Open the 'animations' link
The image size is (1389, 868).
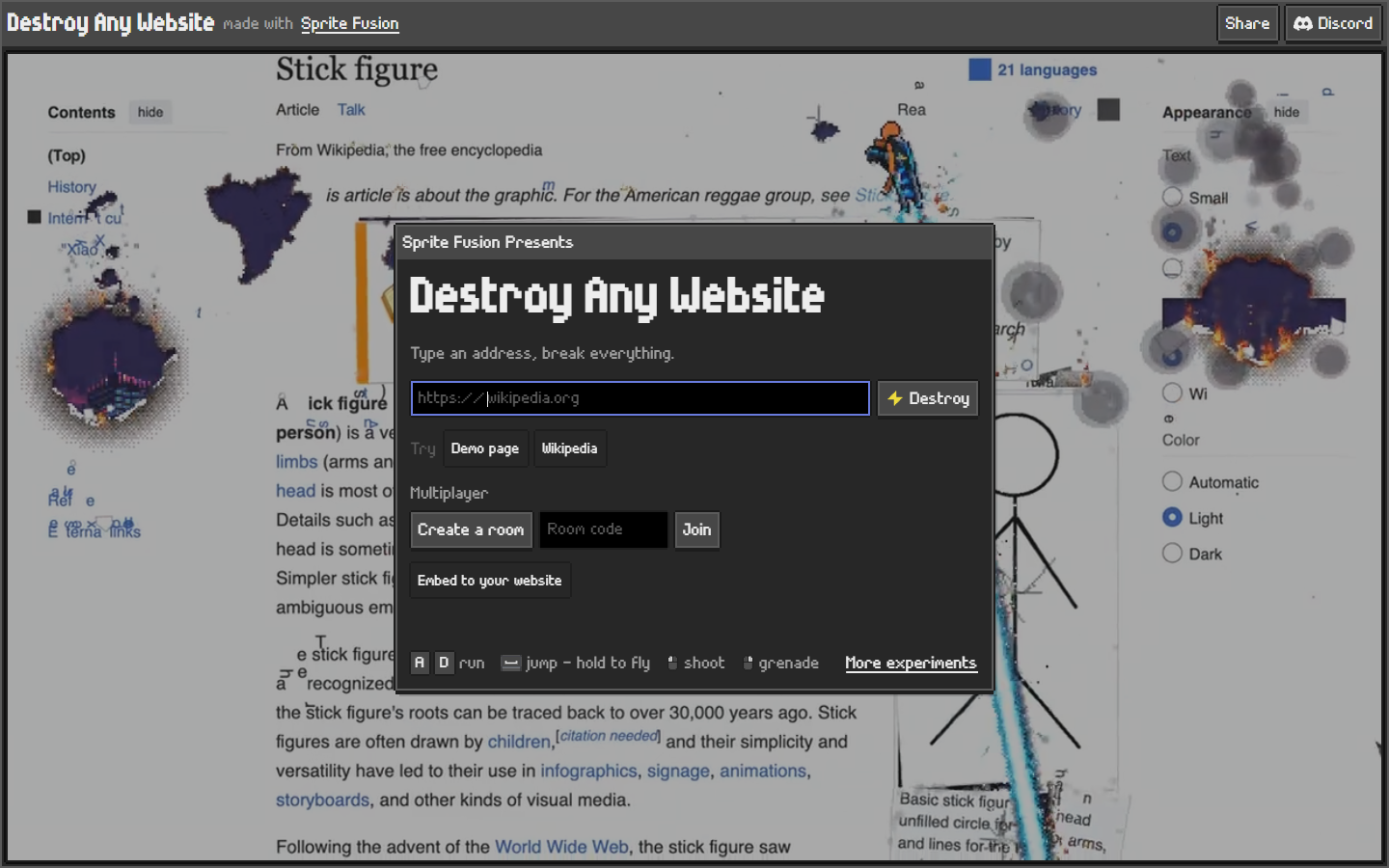(x=763, y=771)
